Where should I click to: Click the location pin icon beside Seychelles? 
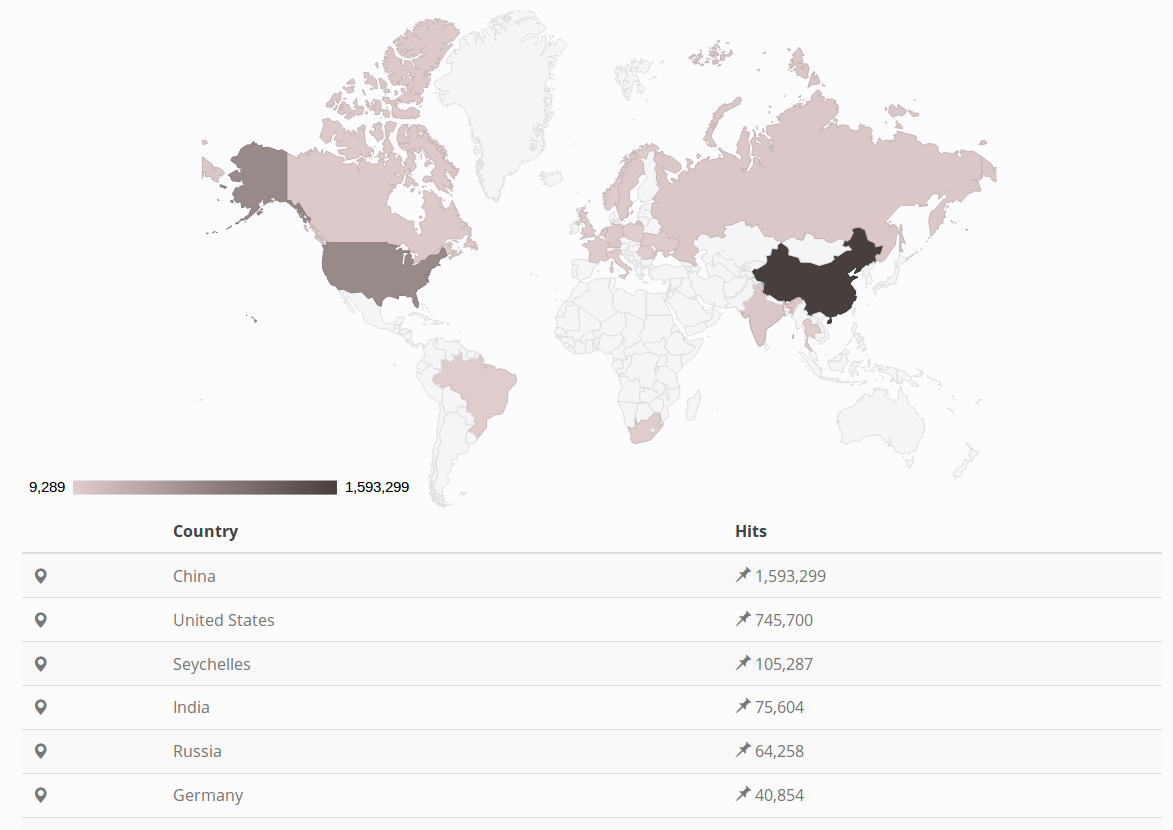[x=41, y=664]
